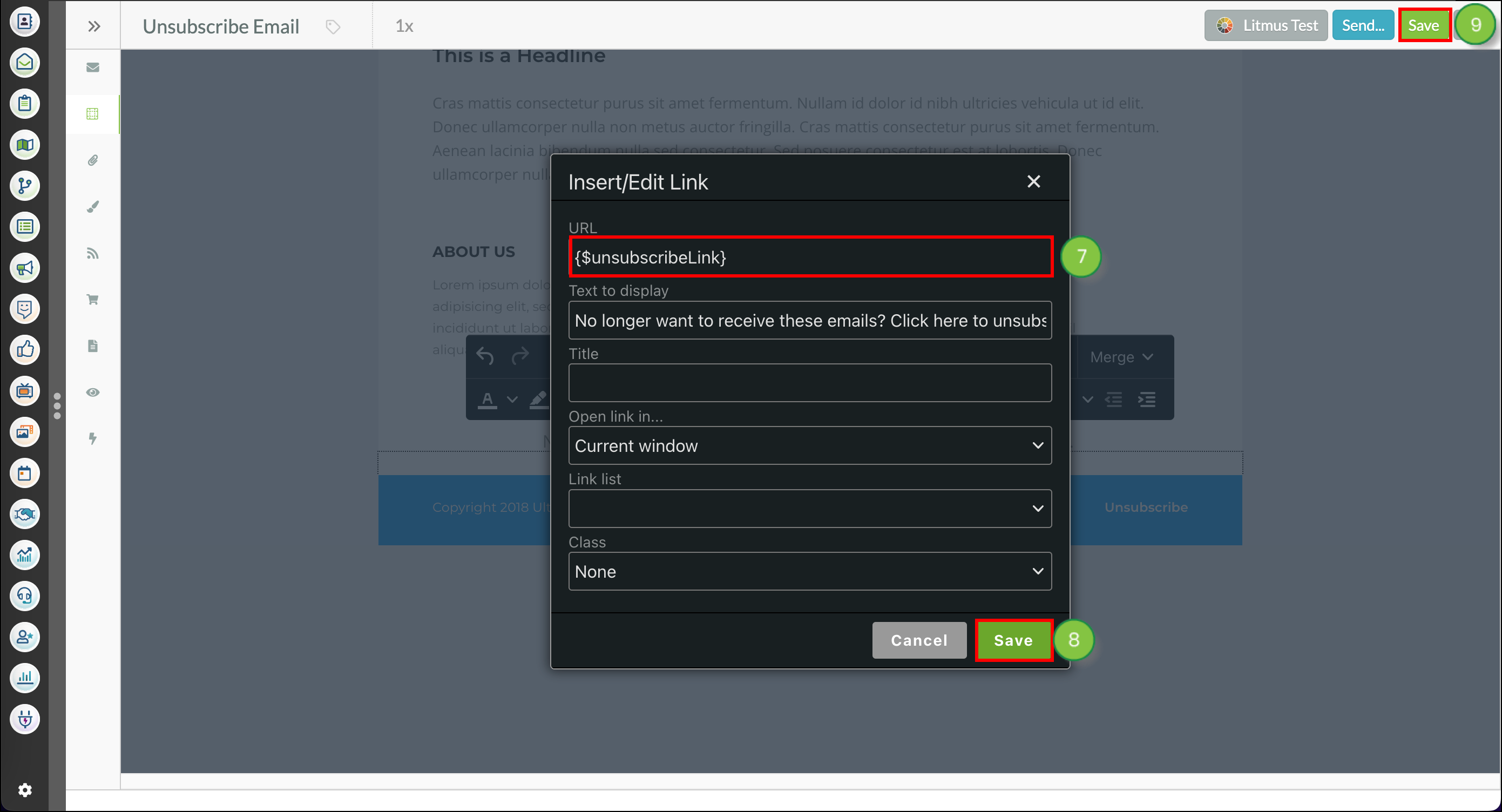The height and width of the screenshot is (812, 1502).
Task: Select the envelope panel icon
Action: pos(93,67)
